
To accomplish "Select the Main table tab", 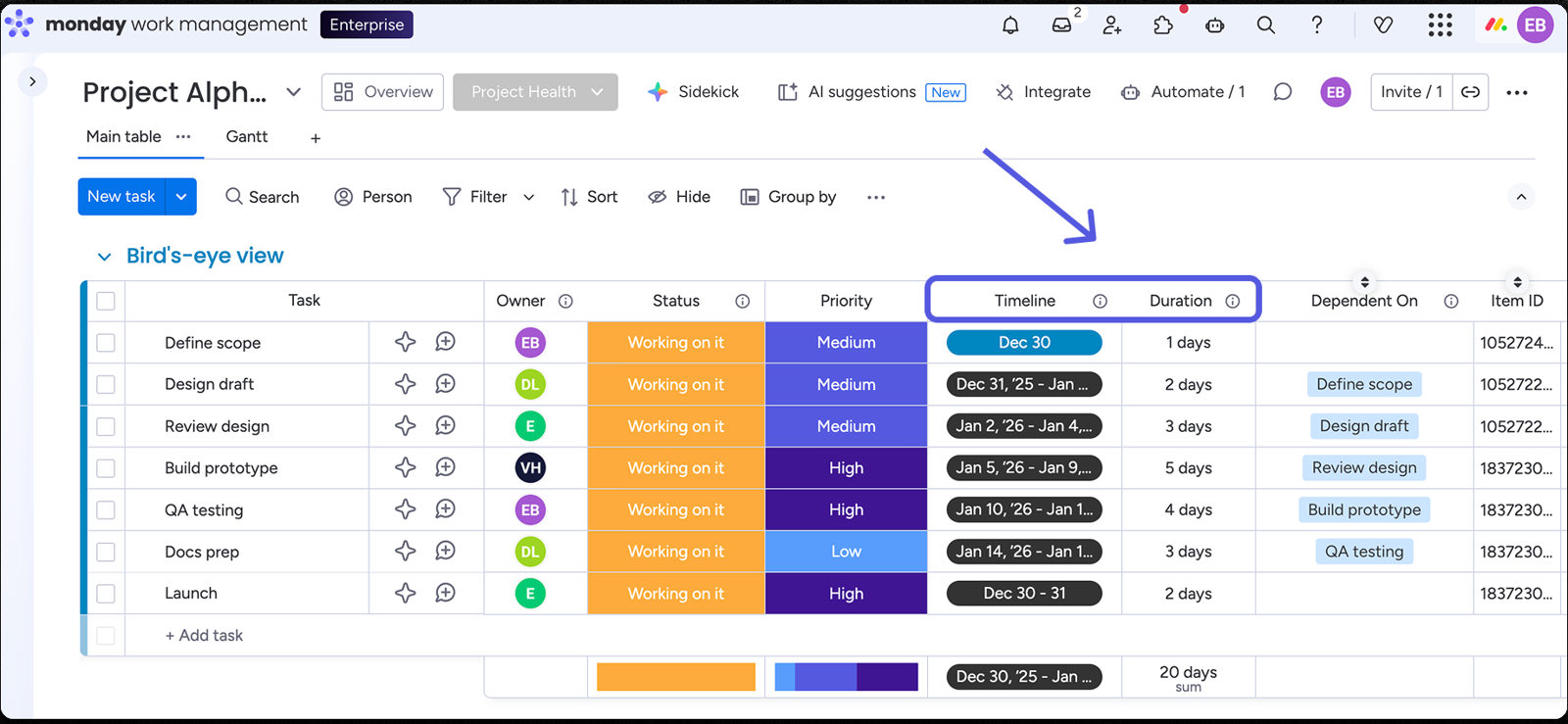I will pyautogui.click(x=123, y=137).
